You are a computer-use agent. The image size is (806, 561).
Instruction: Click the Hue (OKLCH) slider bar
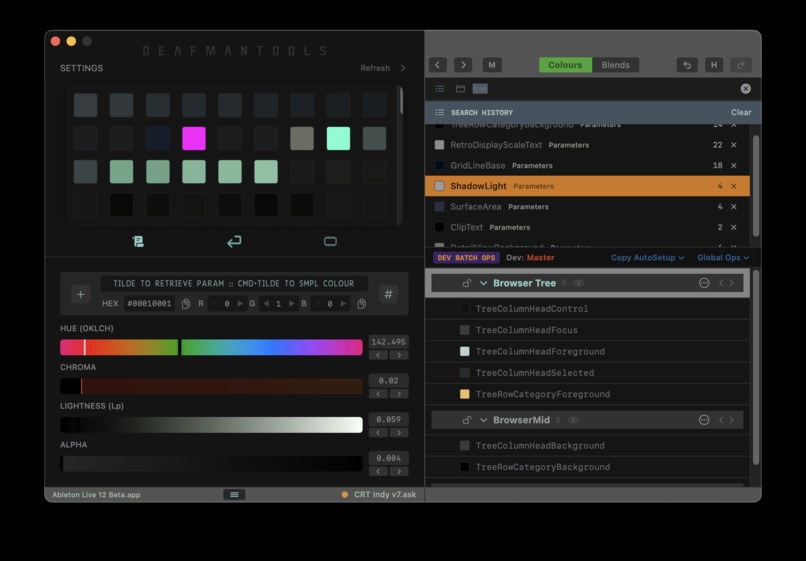coord(211,347)
